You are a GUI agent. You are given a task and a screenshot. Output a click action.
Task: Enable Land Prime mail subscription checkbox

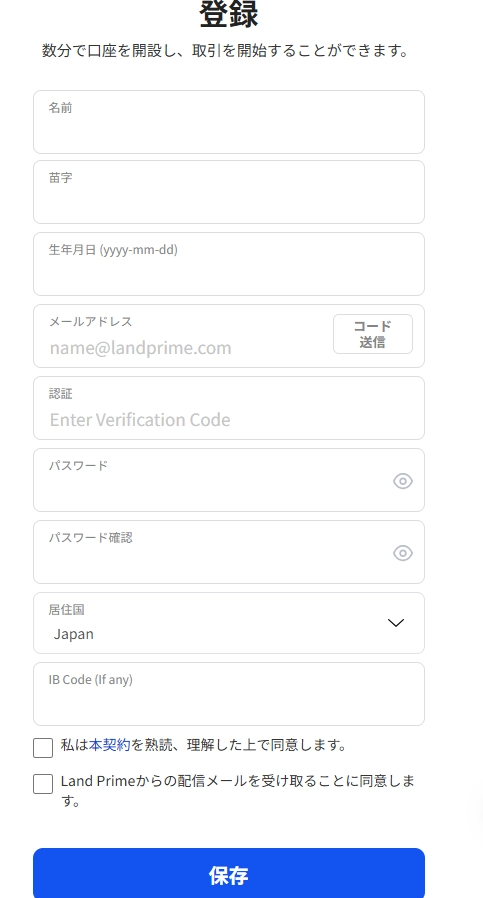(43, 784)
